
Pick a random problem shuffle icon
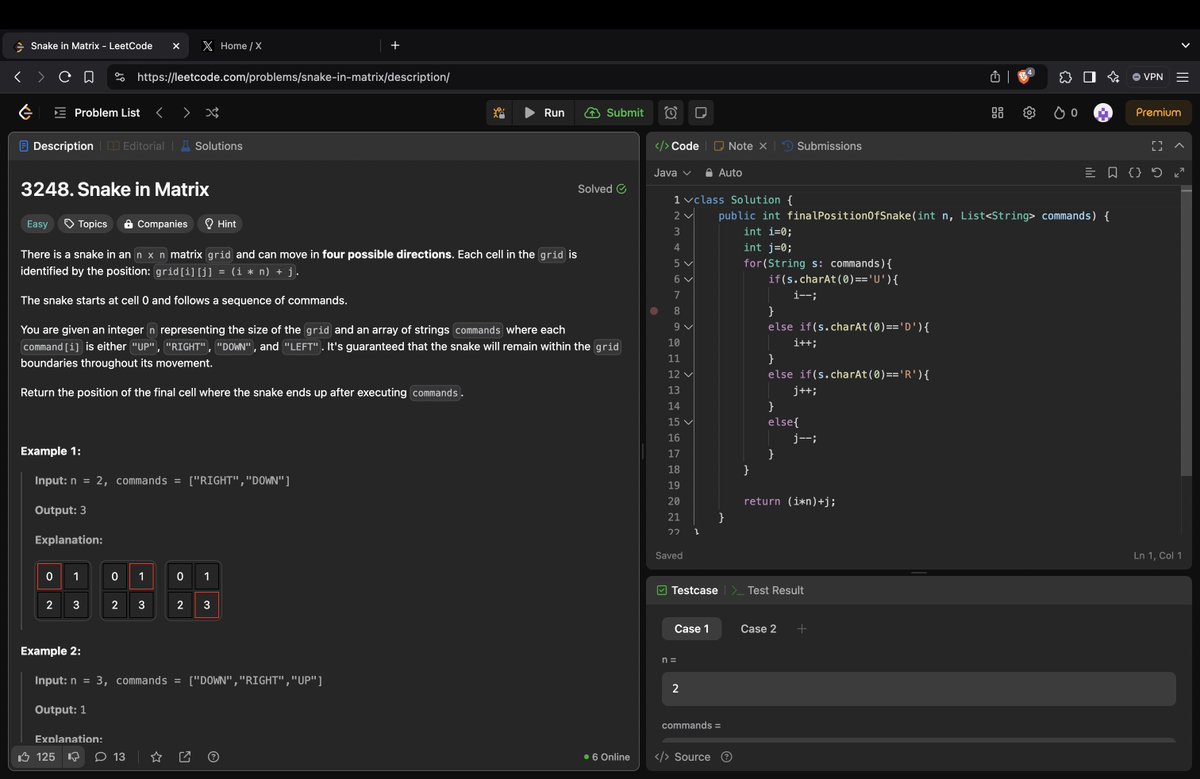pos(212,113)
